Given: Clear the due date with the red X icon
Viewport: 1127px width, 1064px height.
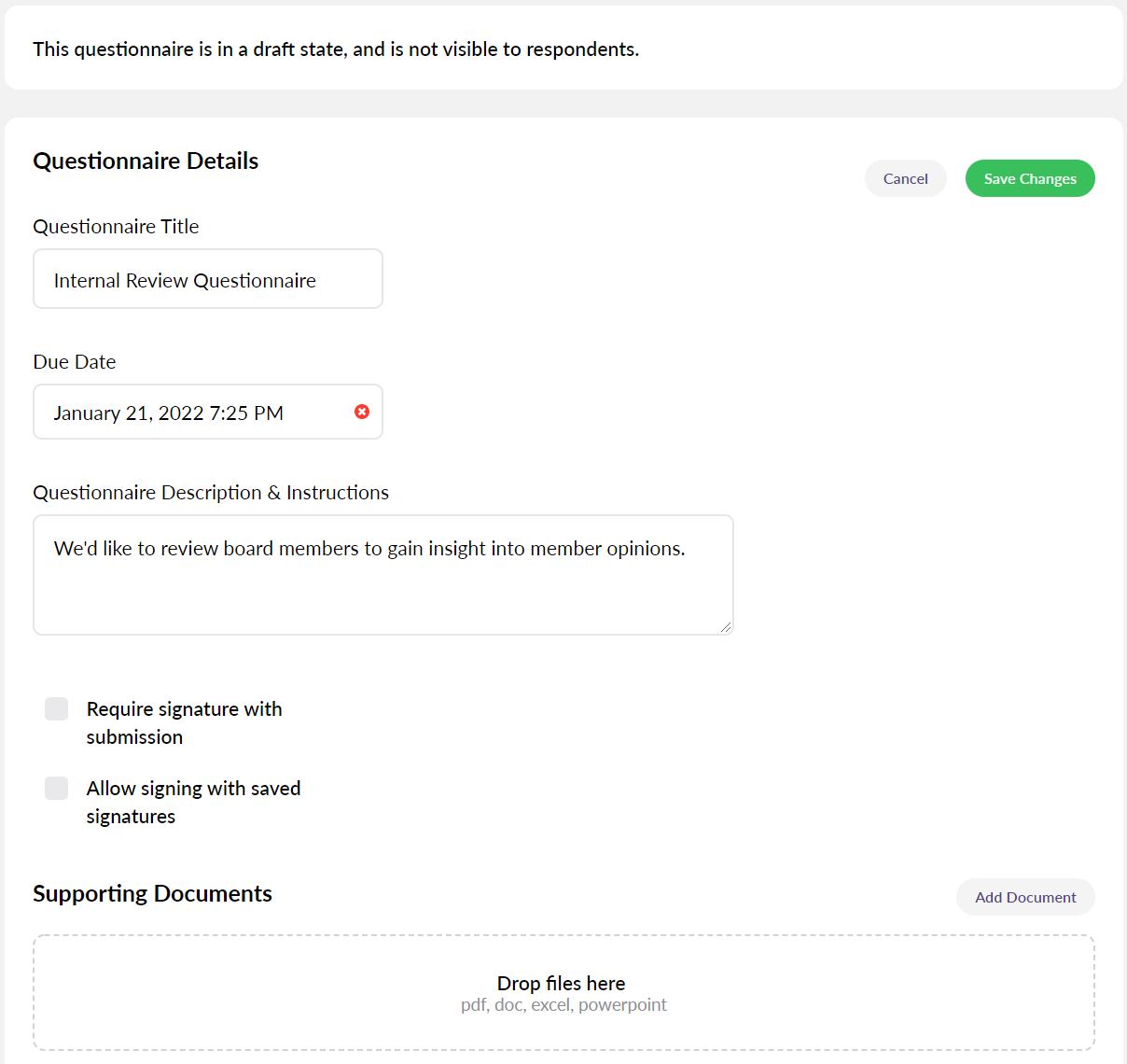Looking at the screenshot, I should point(362,412).
